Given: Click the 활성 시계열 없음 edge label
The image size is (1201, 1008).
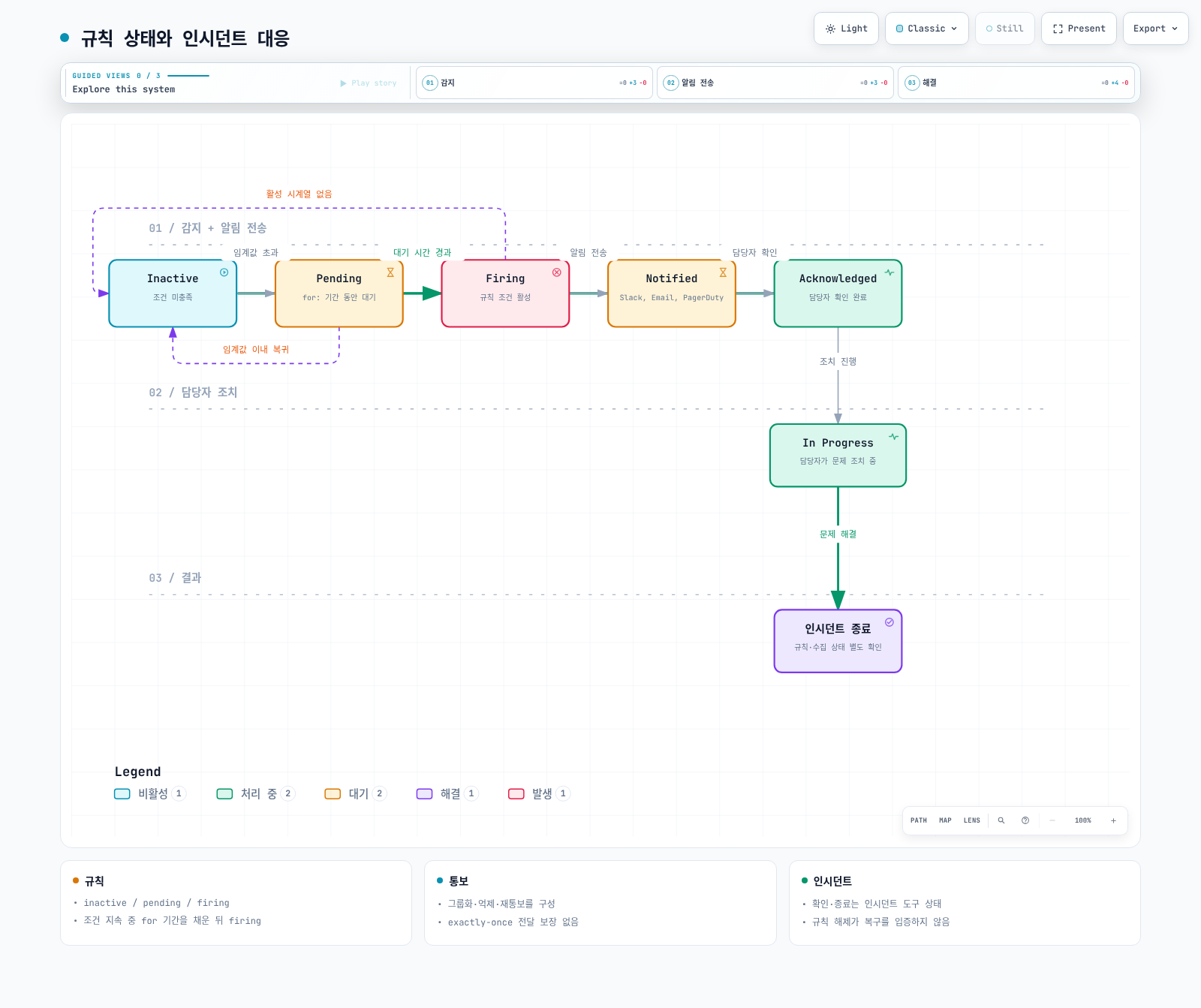Looking at the screenshot, I should click(299, 194).
